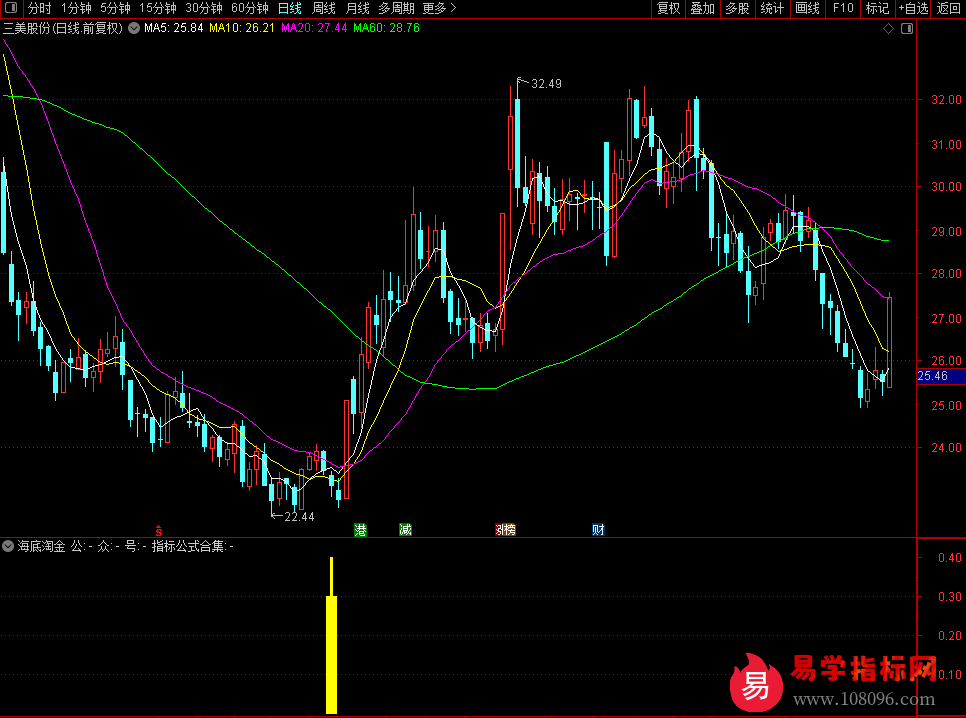Viewport: 966px width, 718px height.
Task: Click the 复权 button
Action: [x=668, y=8]
